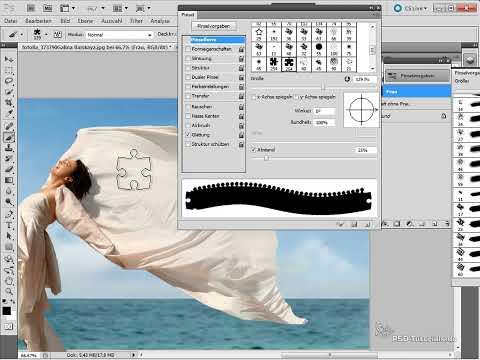Select the Path Selection tool

point(9,236)
